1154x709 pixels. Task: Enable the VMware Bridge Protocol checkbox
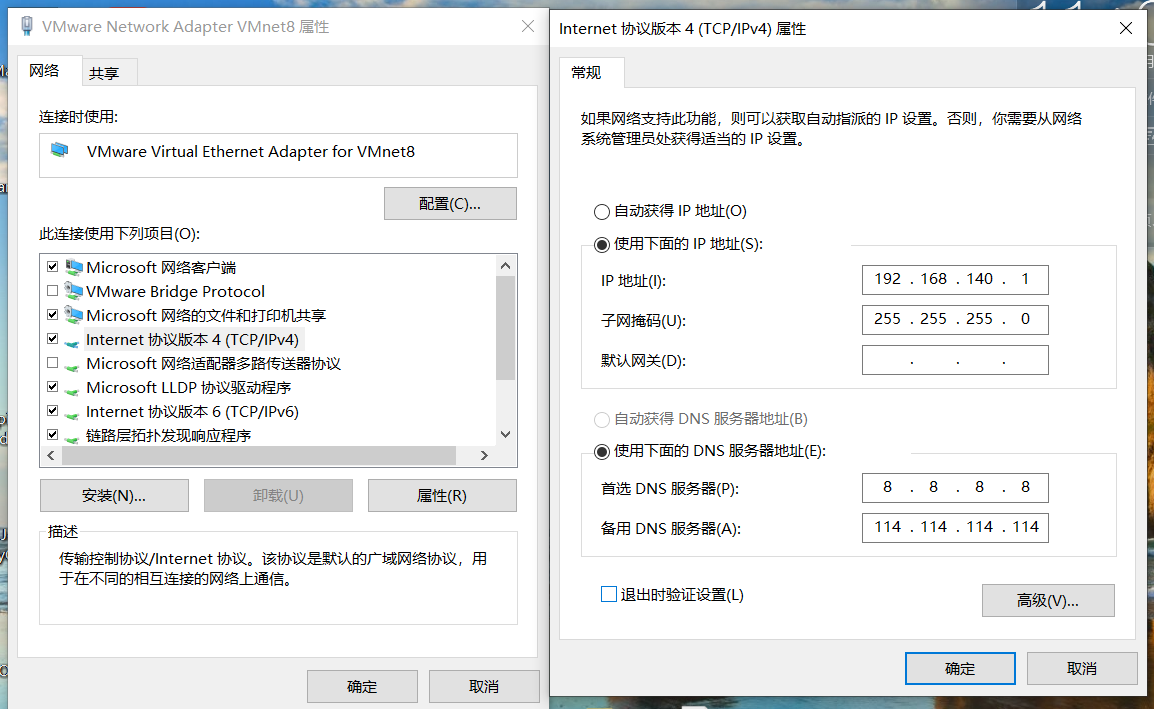(x=53, y=291)
